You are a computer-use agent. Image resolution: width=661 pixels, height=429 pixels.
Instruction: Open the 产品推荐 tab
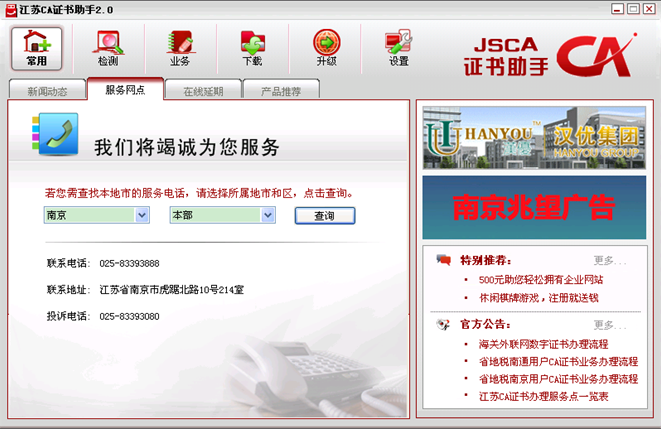tap(282, 91)
